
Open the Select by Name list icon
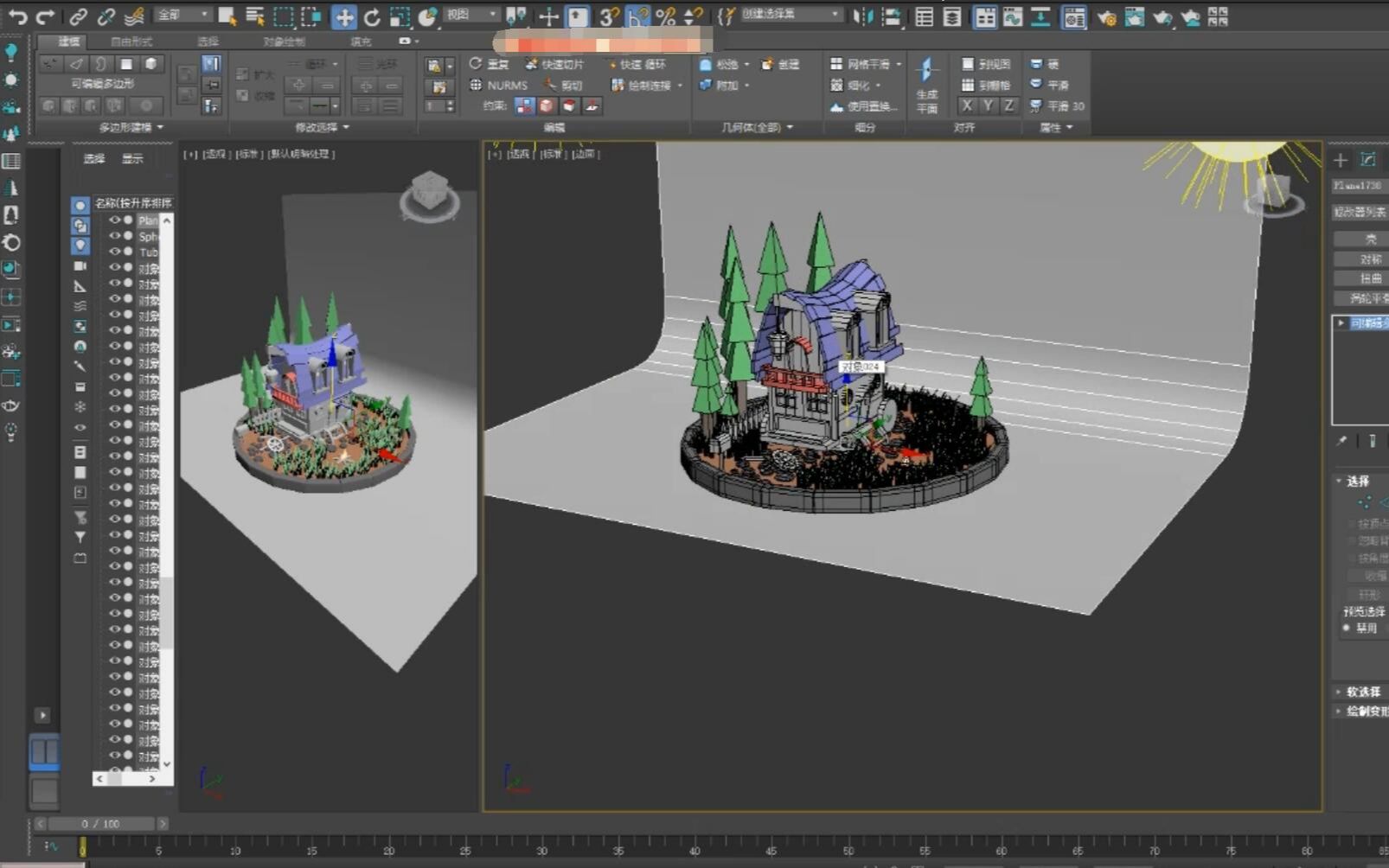(x=255, y=16)
